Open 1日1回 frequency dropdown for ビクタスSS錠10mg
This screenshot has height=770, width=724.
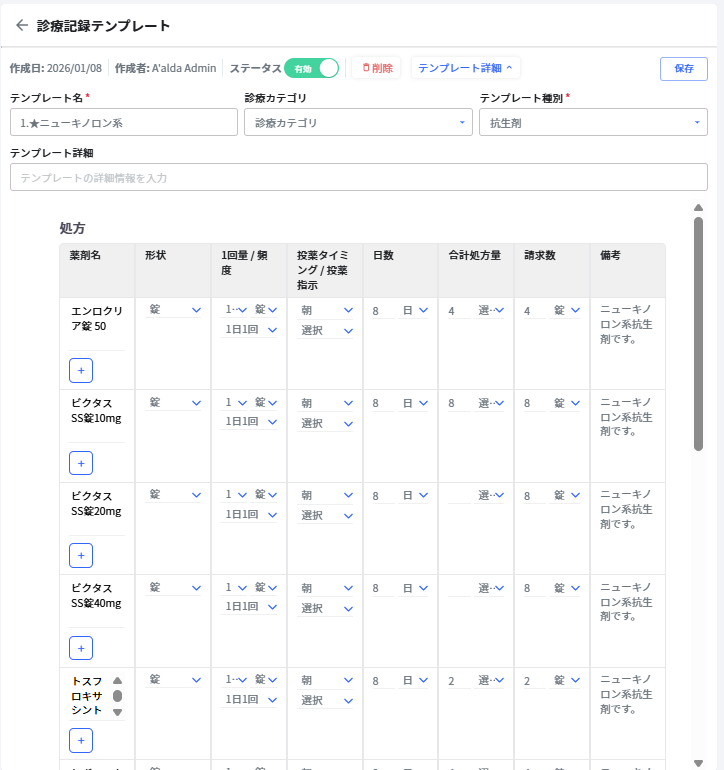(x=250, y=422)
